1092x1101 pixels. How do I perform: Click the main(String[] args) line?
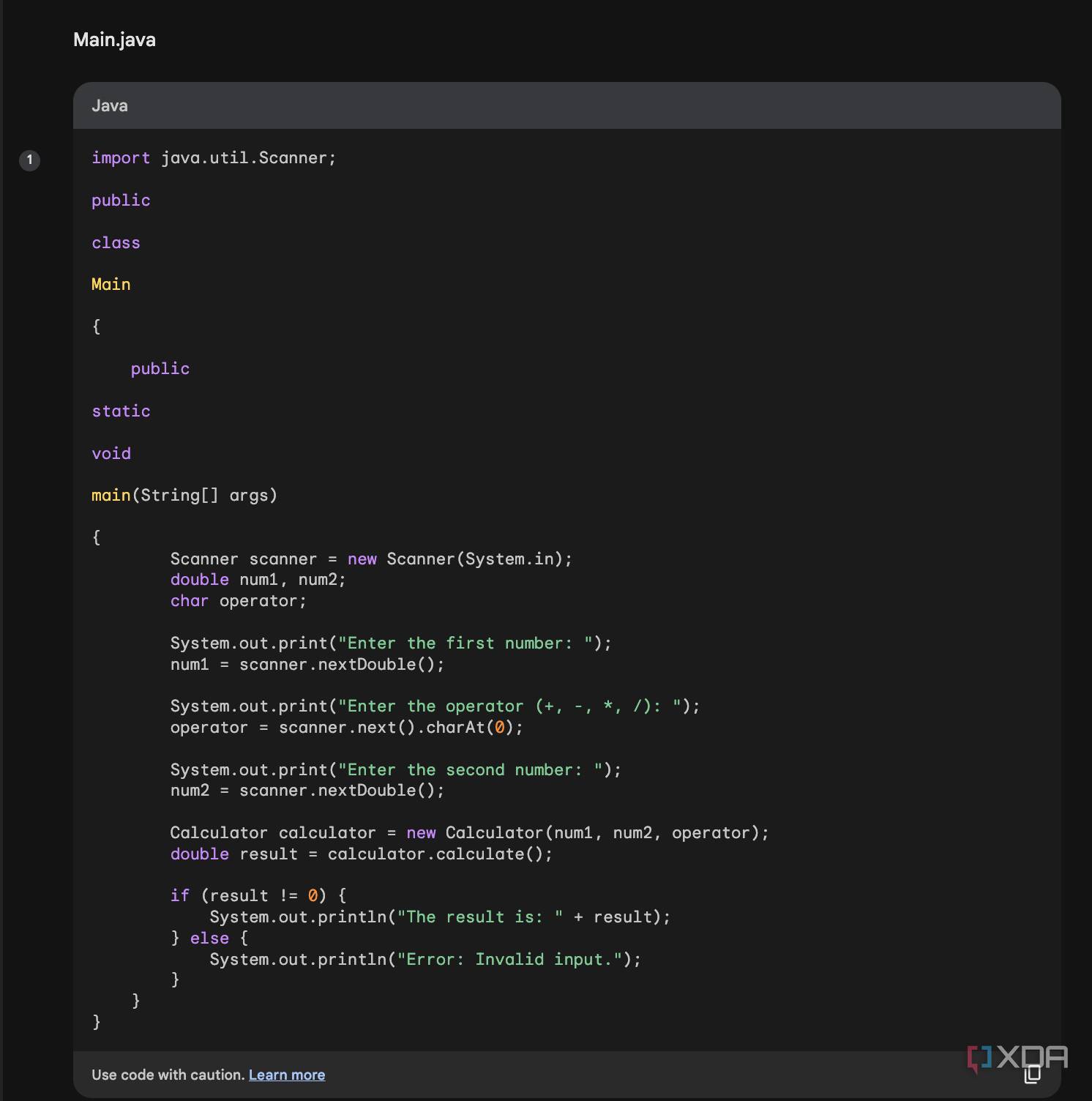tap(184, 496)
